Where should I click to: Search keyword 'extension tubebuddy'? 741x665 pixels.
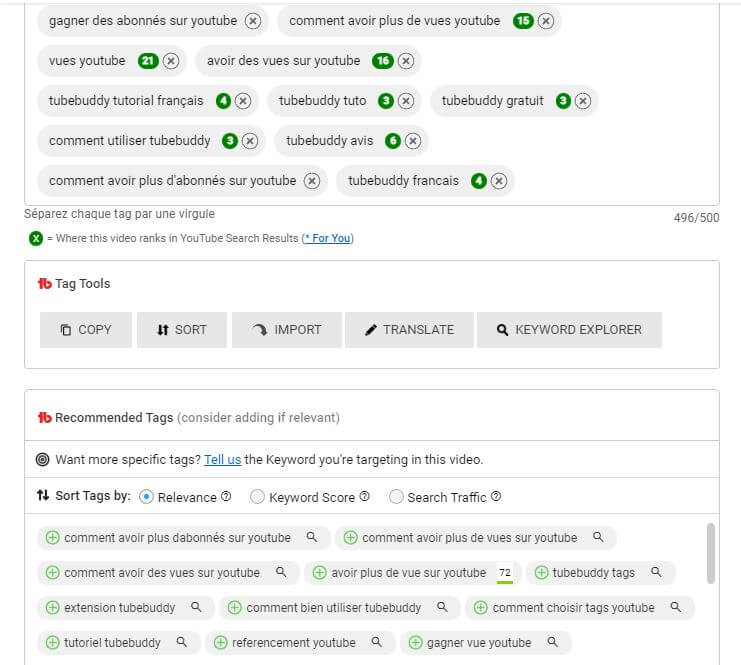point(196,607)
